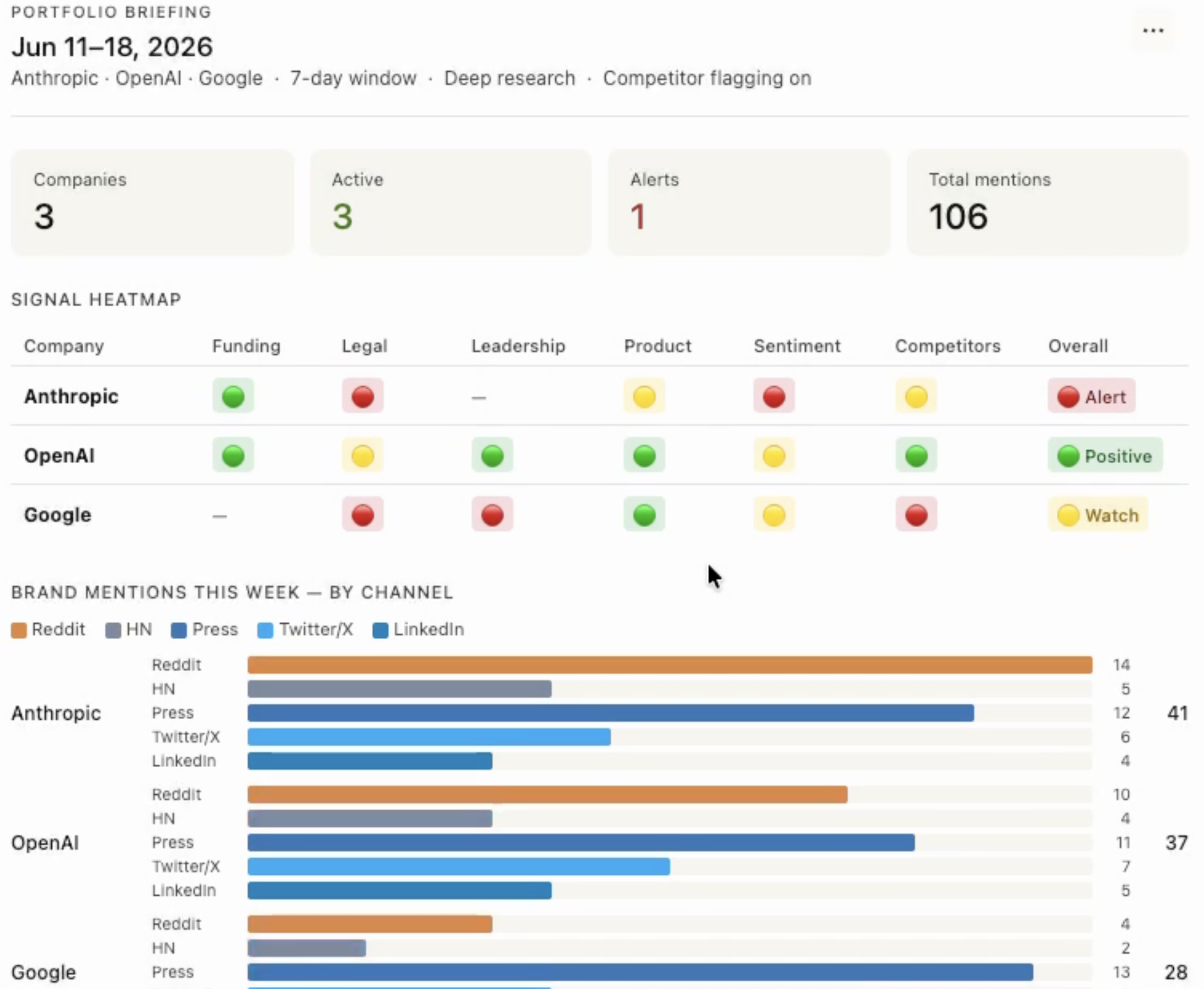Click Google's red Competitors signal dot
Screen dimensions: 1204x989
point(916,515)
